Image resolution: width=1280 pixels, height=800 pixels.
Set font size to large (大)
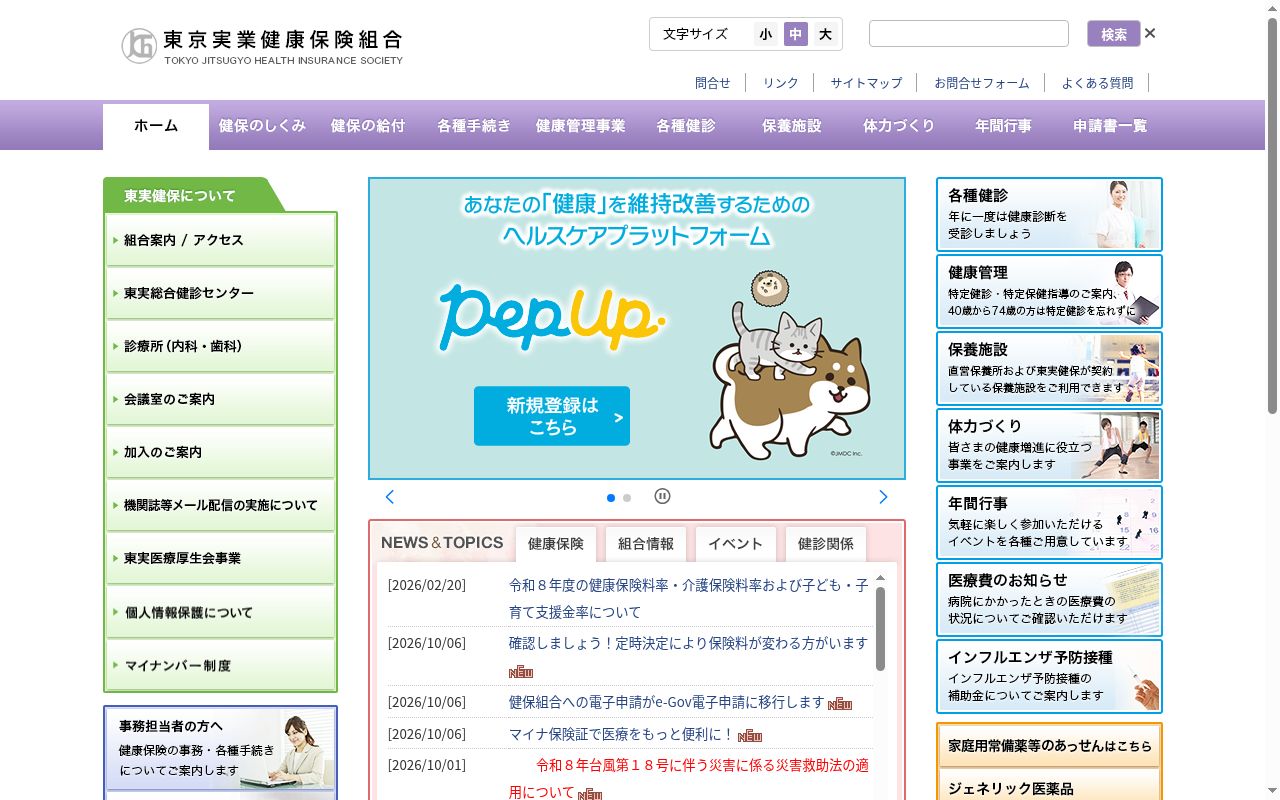click(825, 34)
